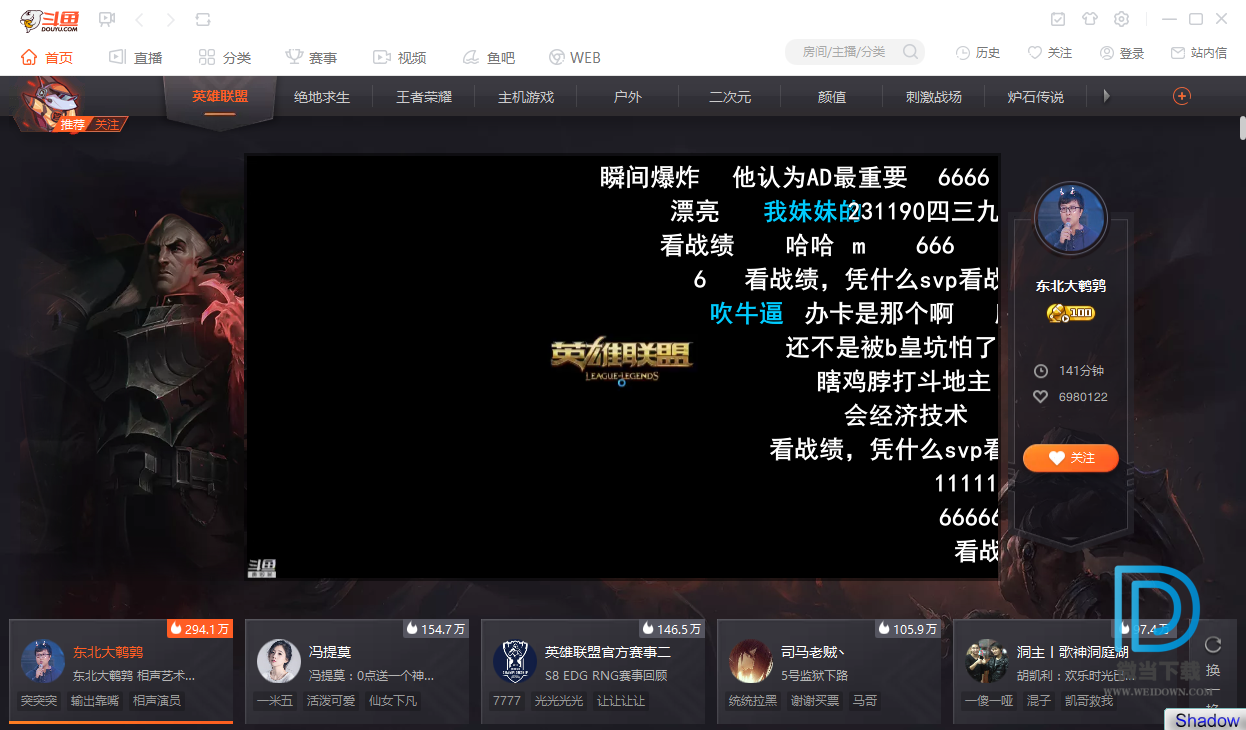Add a category with the plus icon

1181,96
